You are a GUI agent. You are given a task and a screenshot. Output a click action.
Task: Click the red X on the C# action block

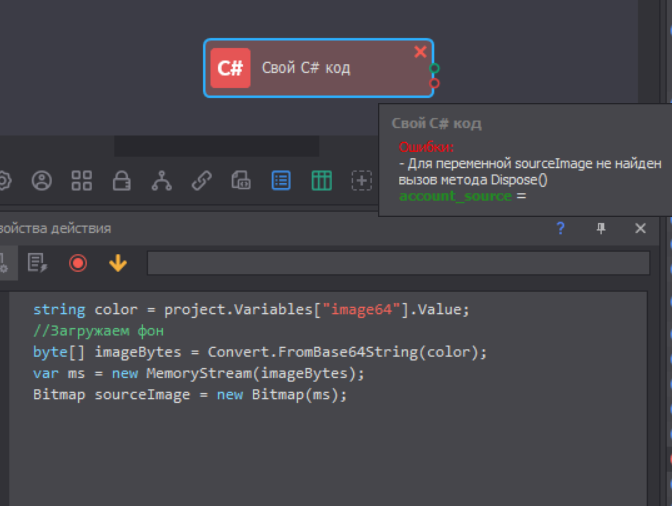pos(420,52)
